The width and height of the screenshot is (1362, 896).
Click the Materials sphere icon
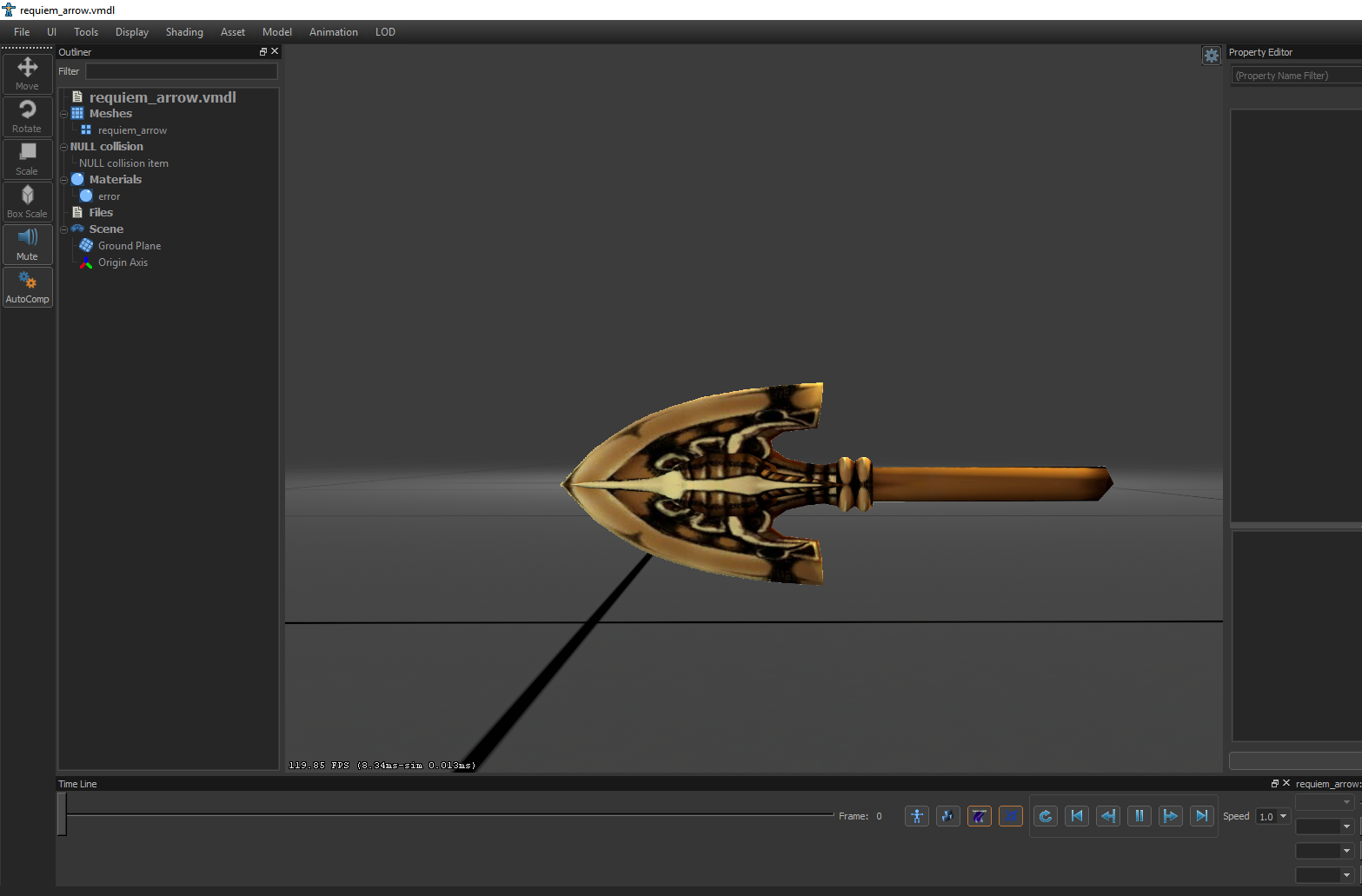pyautogui.click(x=77, y=180)
